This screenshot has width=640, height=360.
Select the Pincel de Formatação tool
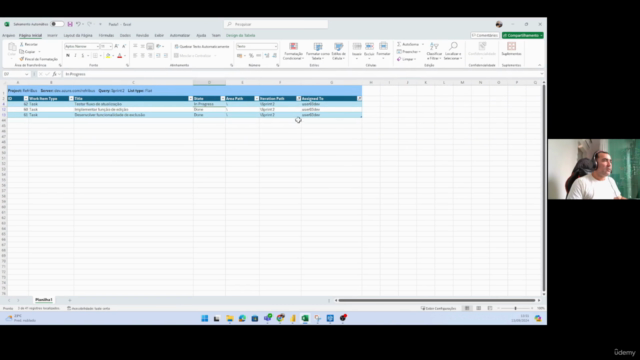[x=39, y=59]
